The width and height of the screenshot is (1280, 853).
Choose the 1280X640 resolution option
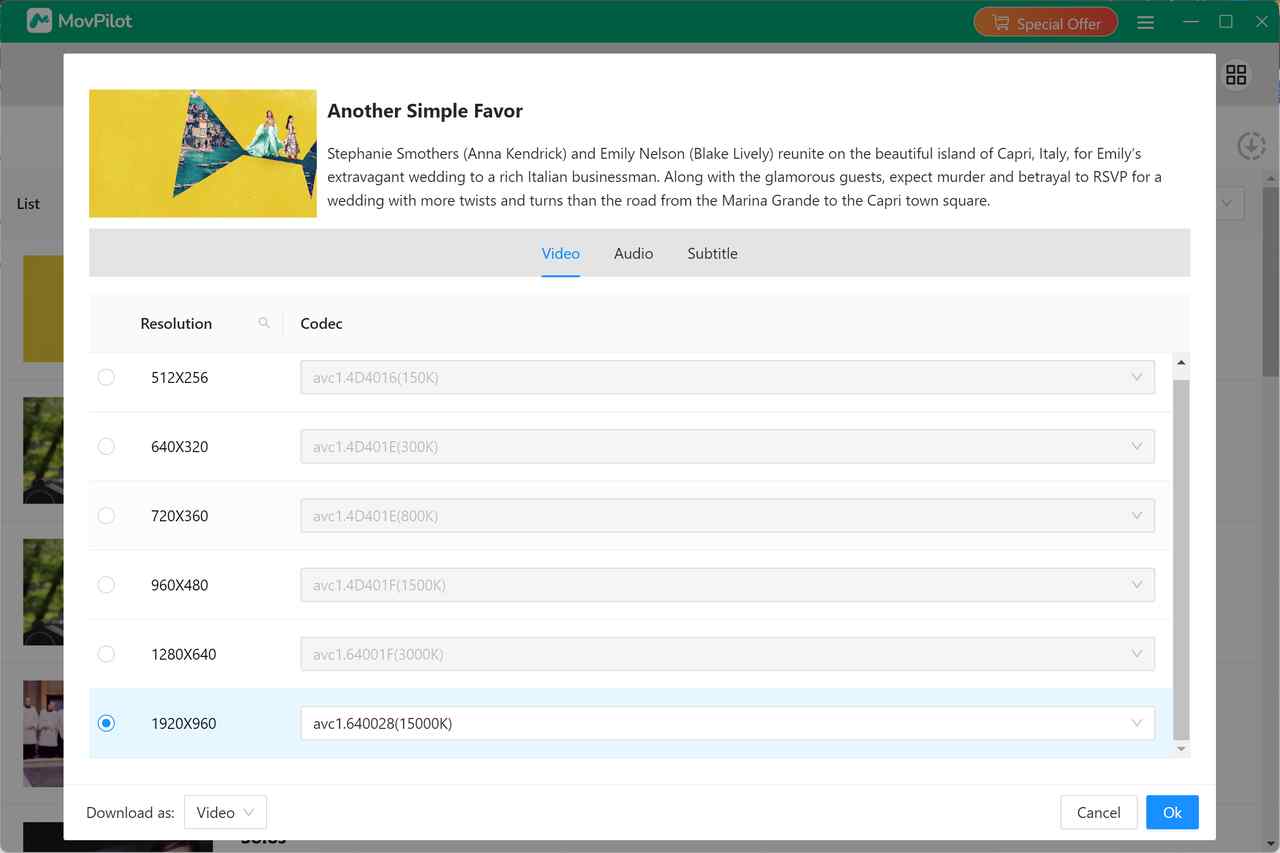coord(106,653)
